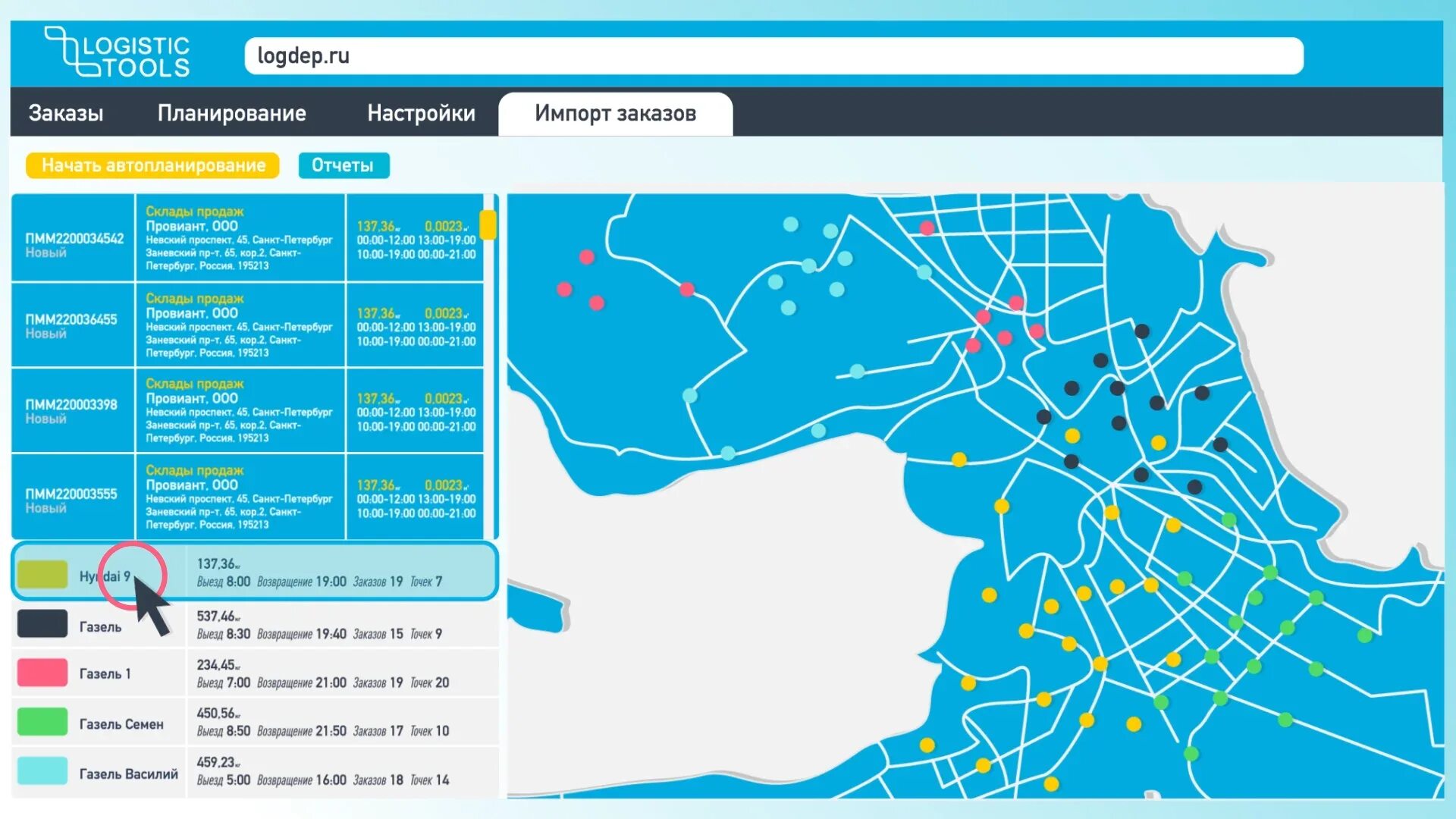Select order ПММ2200034542
1456x819 pixels.
pos(74,238)
